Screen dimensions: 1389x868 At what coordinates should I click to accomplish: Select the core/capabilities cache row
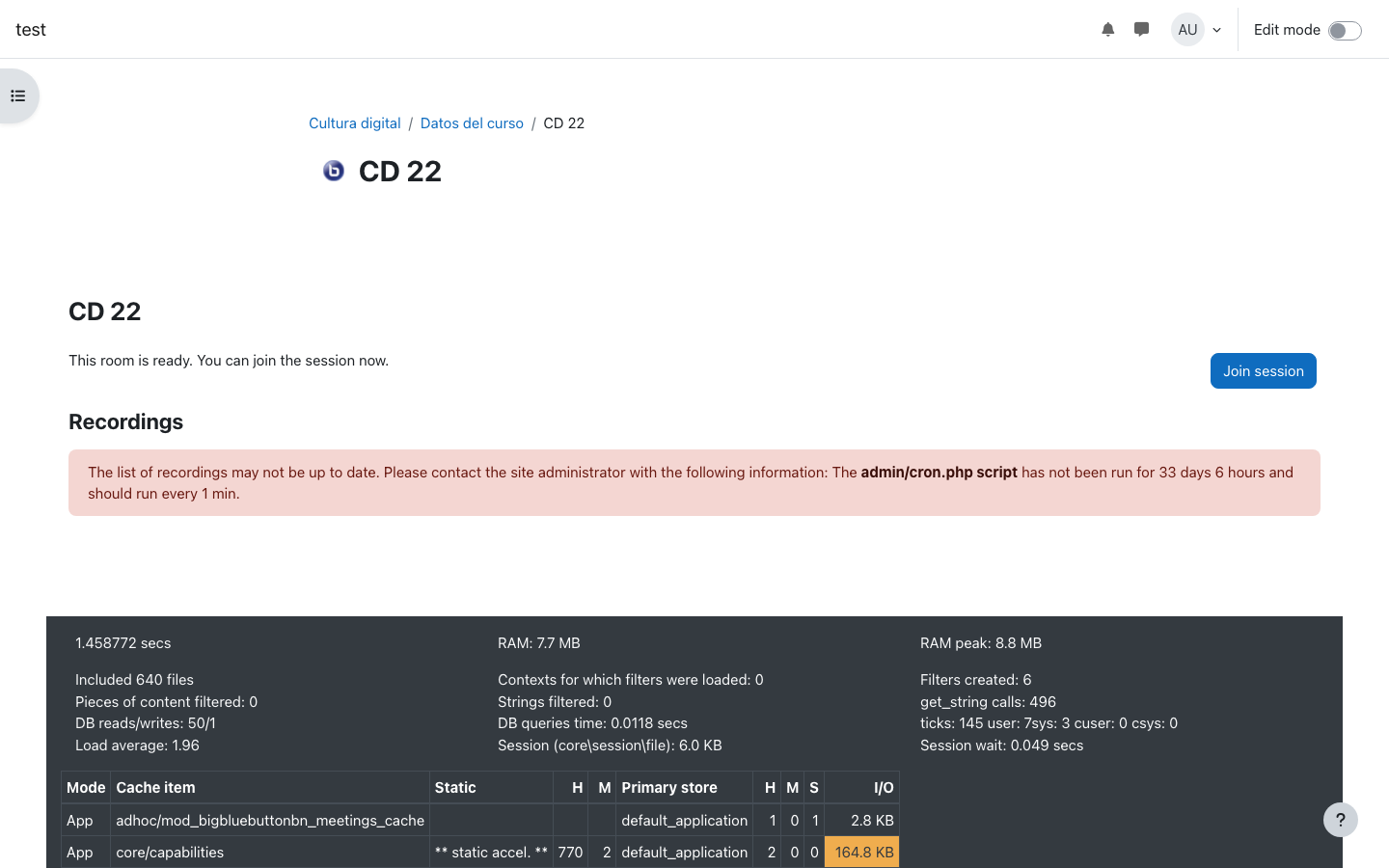pos(170,853)
